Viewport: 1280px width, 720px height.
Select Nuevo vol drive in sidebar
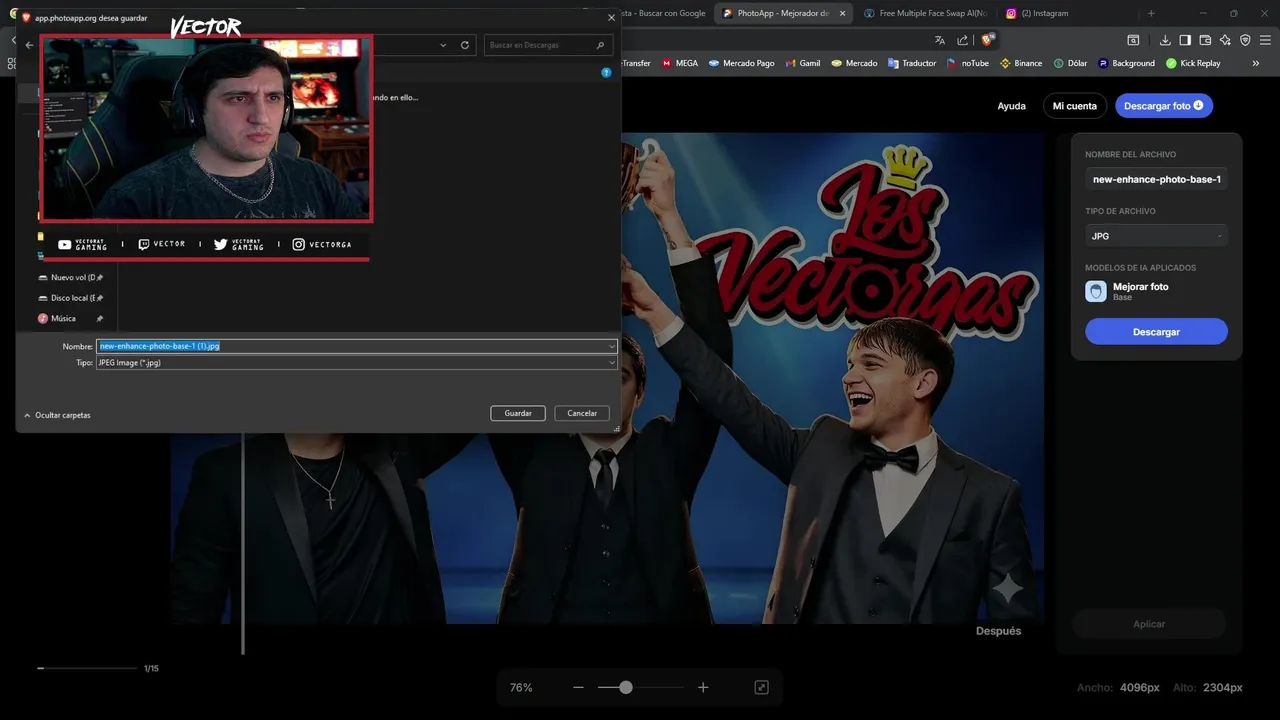point(73,277)
